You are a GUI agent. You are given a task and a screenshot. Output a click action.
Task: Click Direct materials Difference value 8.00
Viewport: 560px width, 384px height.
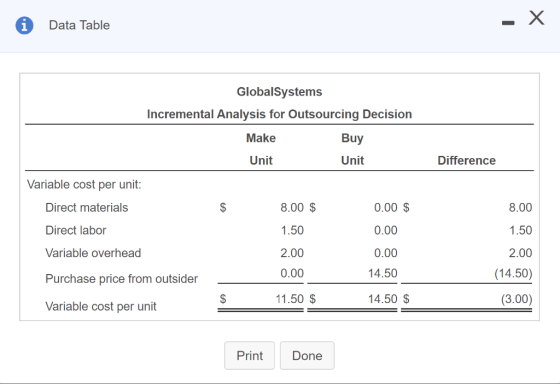[520, 208]
